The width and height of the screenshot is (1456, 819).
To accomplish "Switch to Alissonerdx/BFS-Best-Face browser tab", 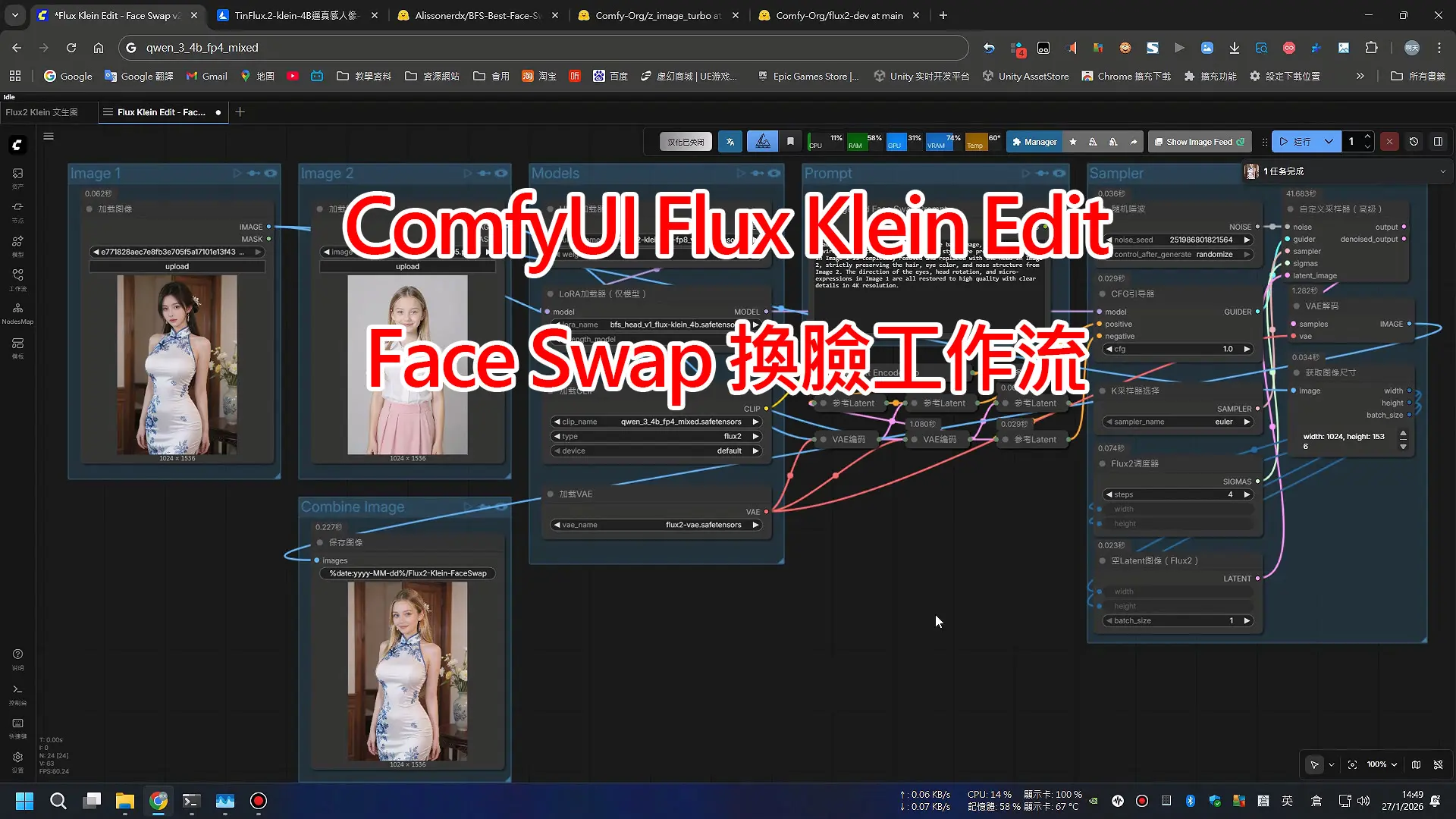I will [x=478, y=15].
